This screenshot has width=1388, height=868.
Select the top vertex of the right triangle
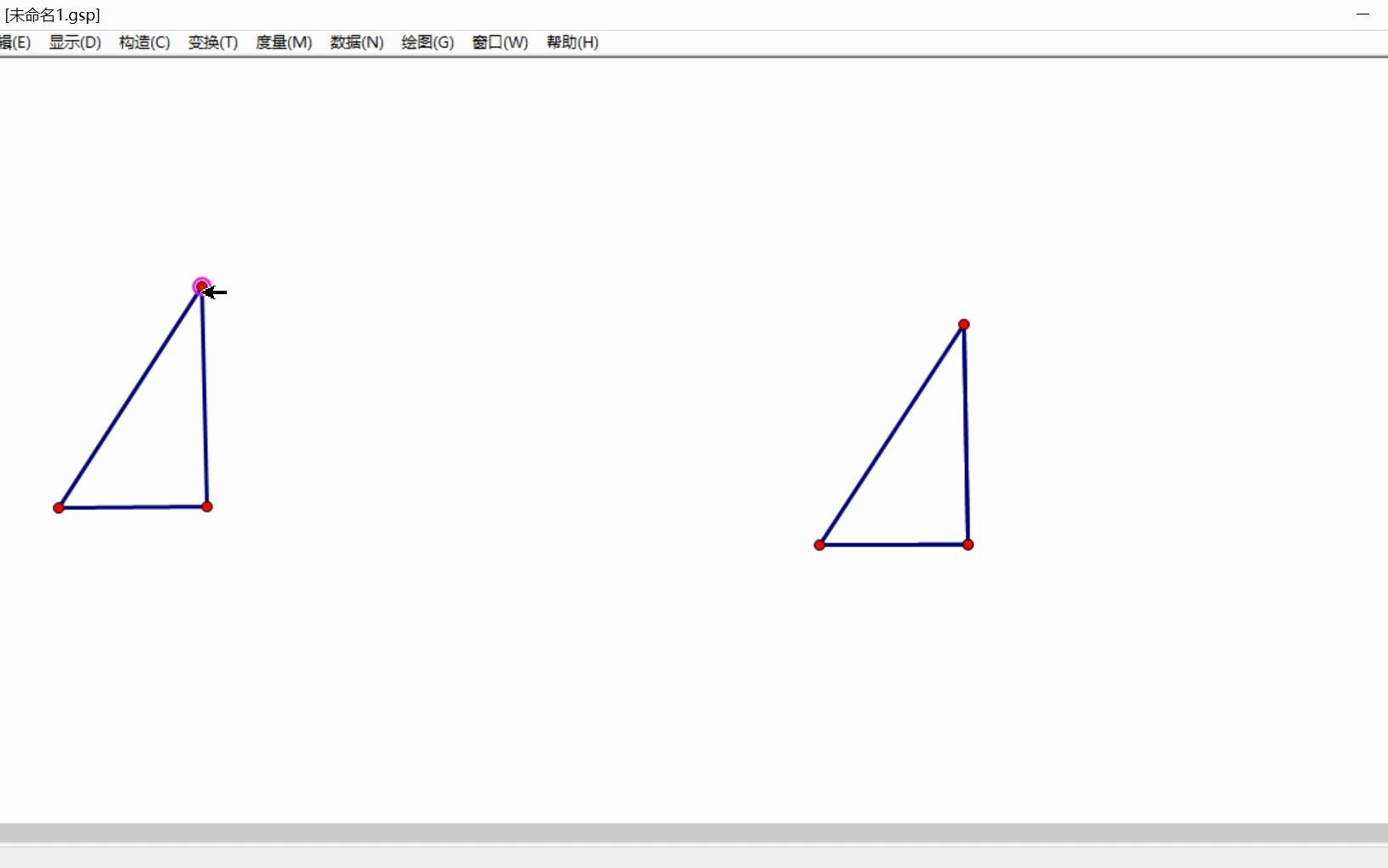963,324
